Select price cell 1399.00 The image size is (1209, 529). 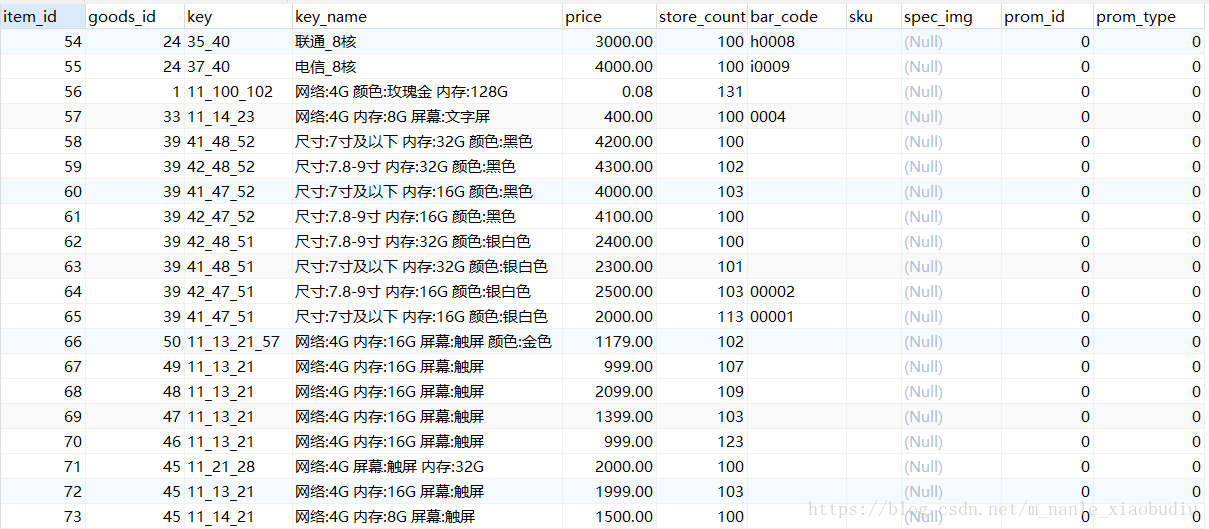609,416
